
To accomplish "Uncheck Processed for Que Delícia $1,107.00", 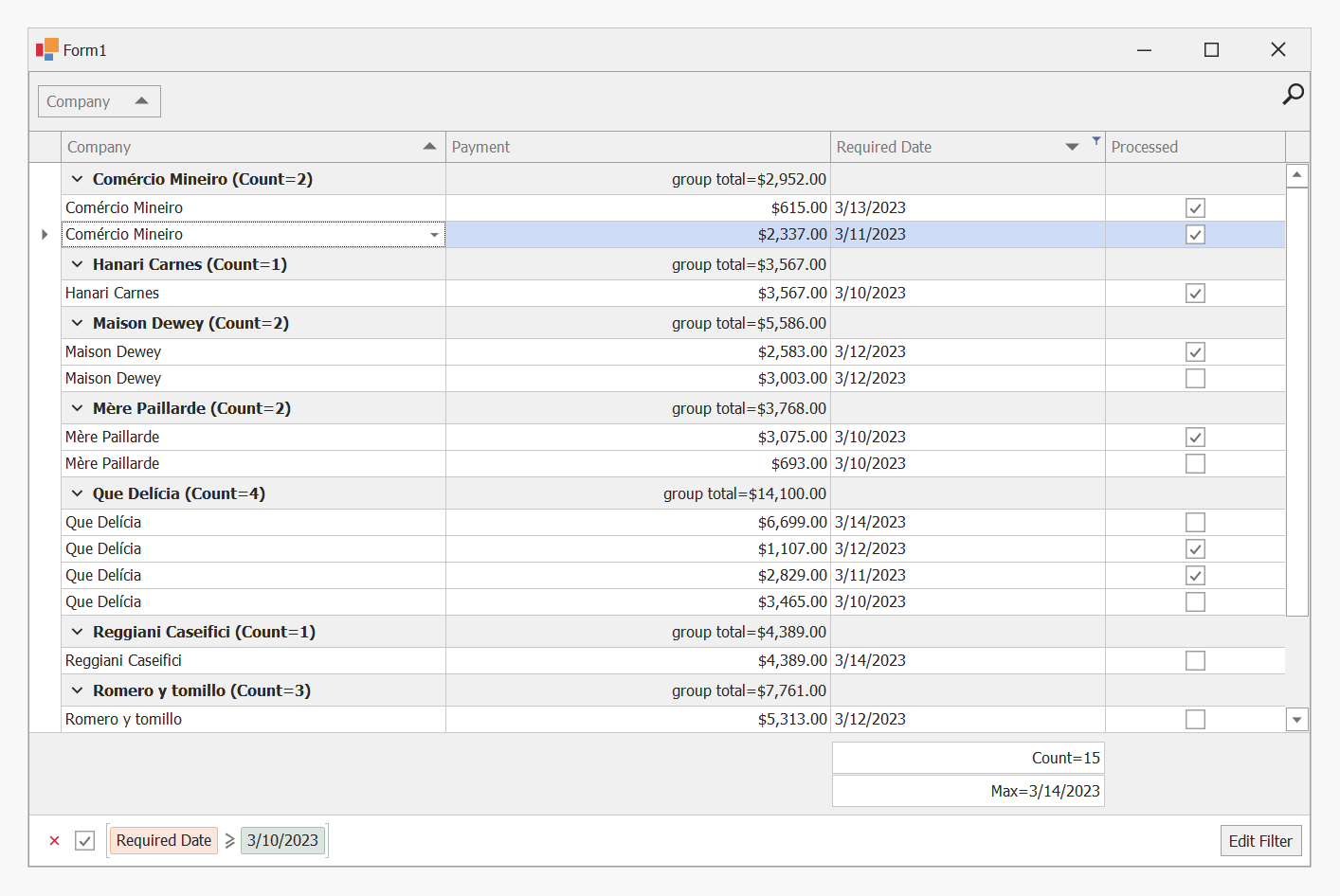I will coord(1195,548).
